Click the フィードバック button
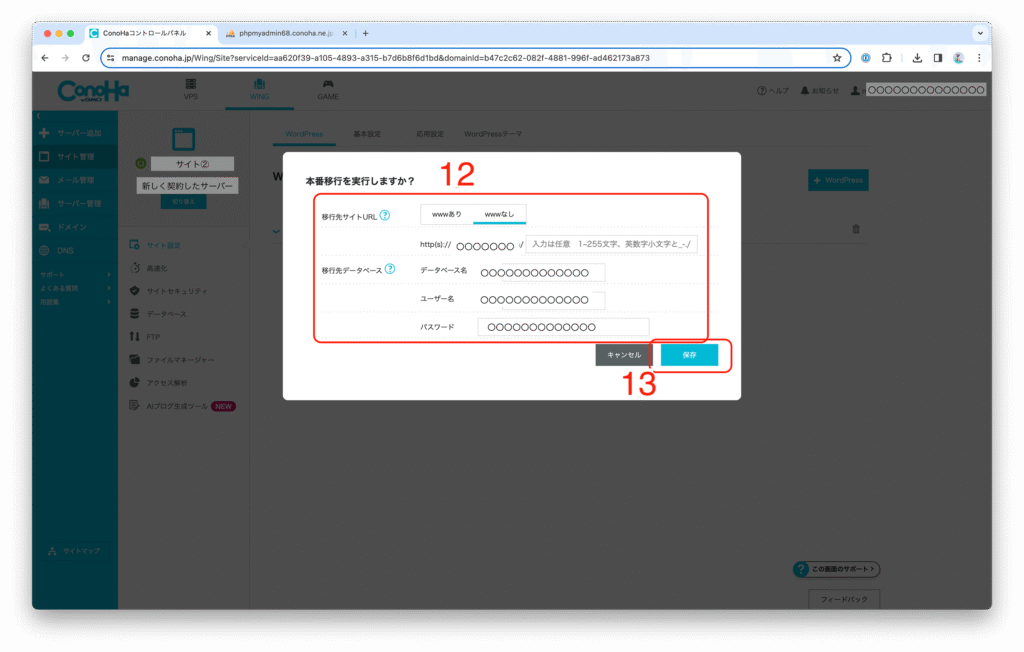 click(844, 599)
